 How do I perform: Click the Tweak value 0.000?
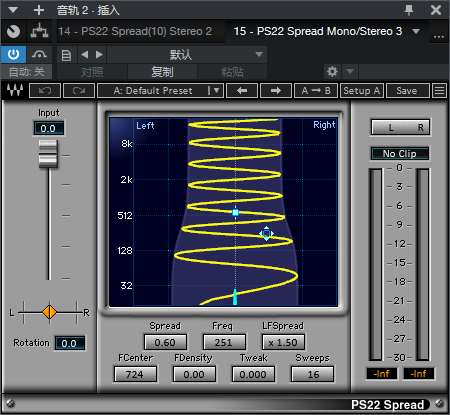[x=253, y=374]
